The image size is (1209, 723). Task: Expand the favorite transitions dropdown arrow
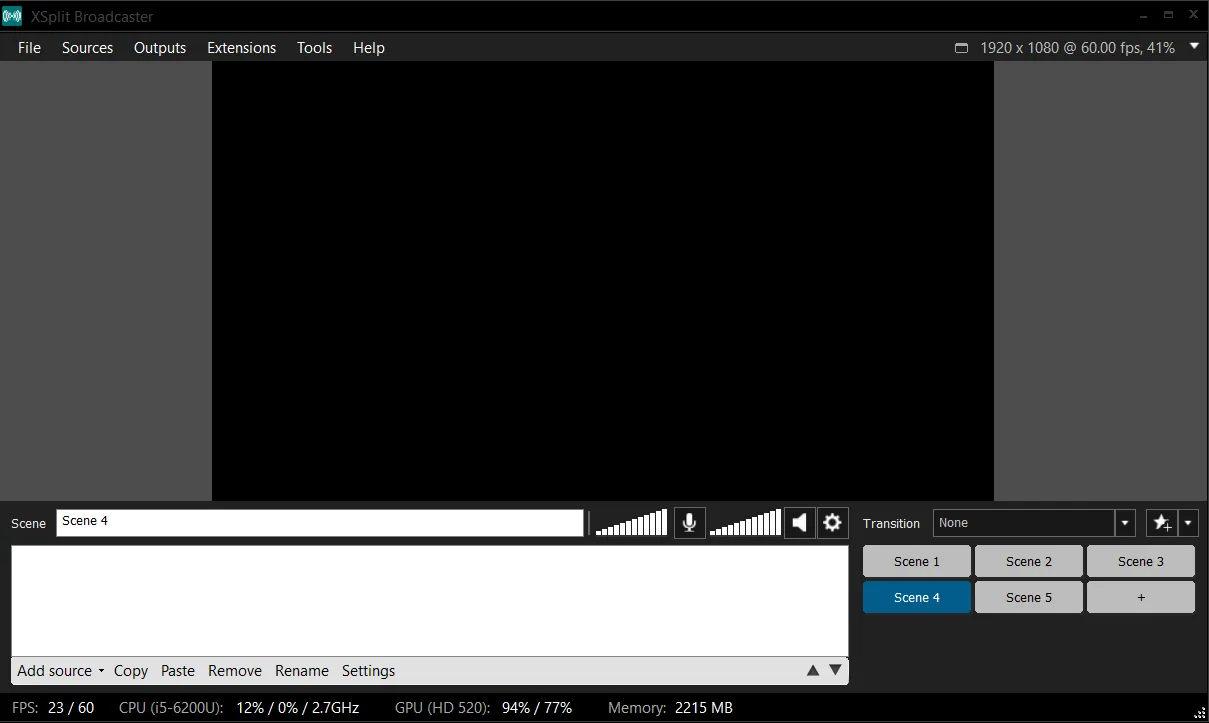(x=1188, y=523)
